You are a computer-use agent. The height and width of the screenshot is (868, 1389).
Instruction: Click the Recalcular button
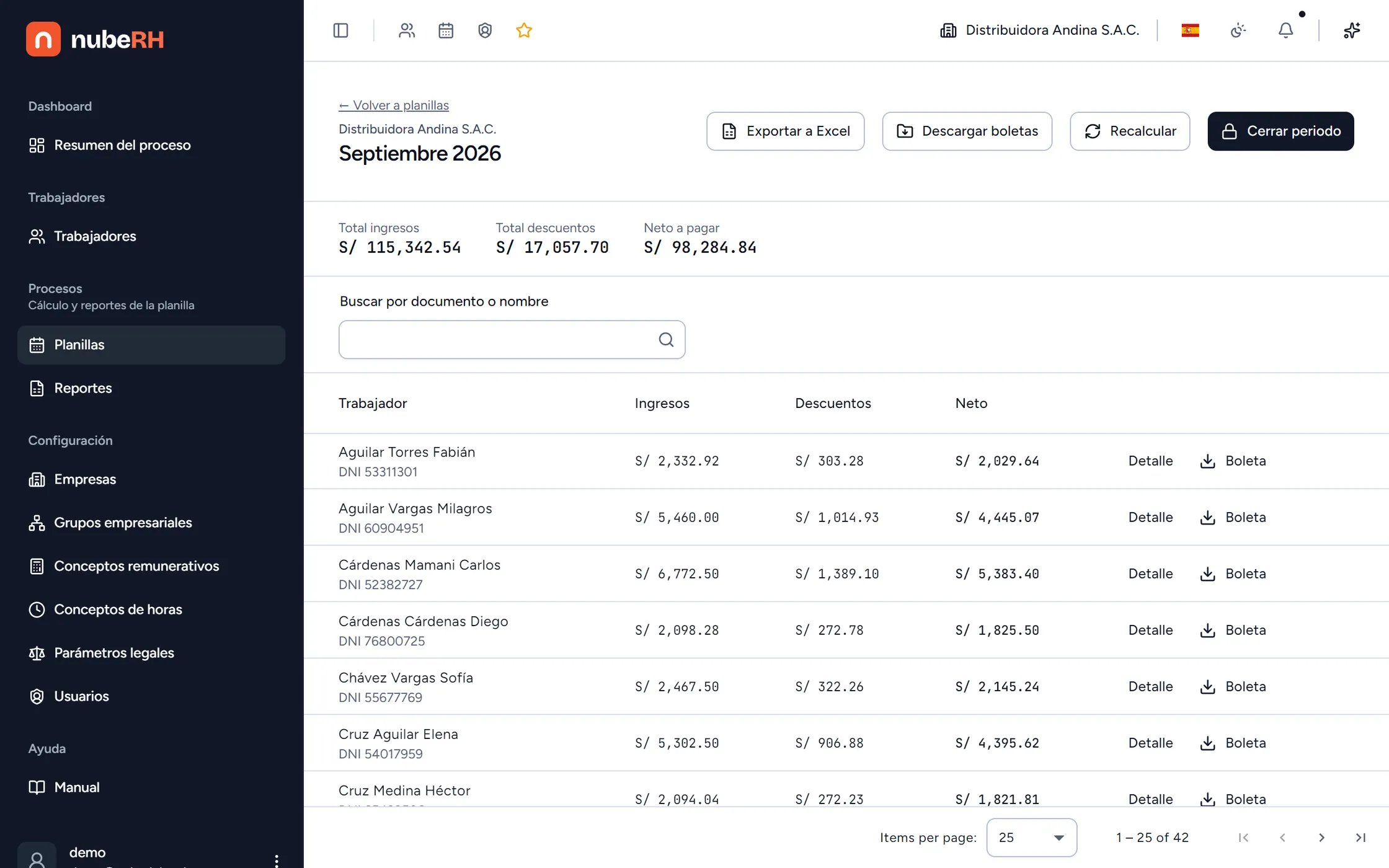coord(1130,131)
